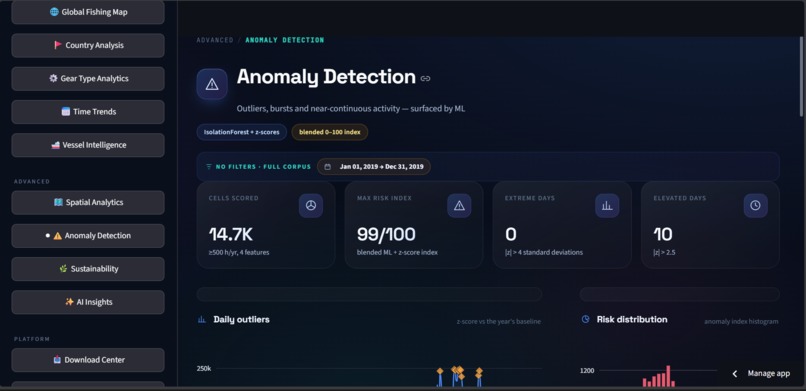Expand Manage app with the chevron
The height and width of the screenshot is (391, 806).
(735, 374)
